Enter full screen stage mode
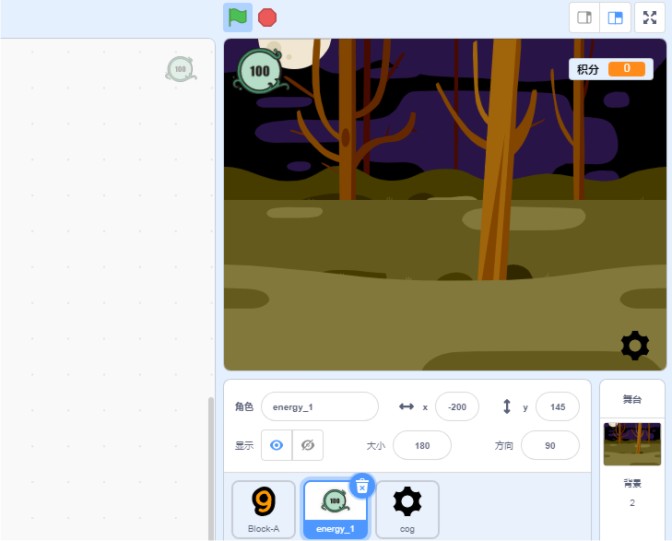 coord(650,18)
